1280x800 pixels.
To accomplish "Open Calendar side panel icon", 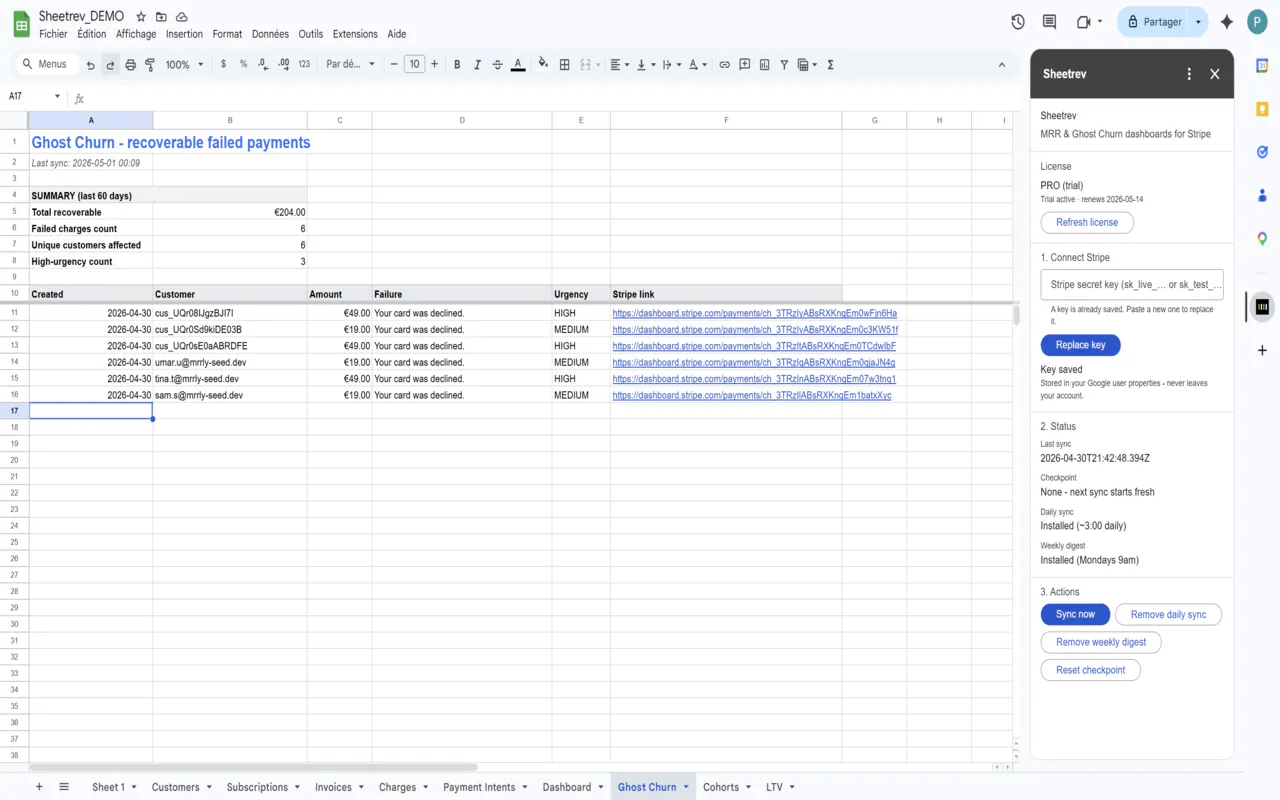I will [1262, 65].
